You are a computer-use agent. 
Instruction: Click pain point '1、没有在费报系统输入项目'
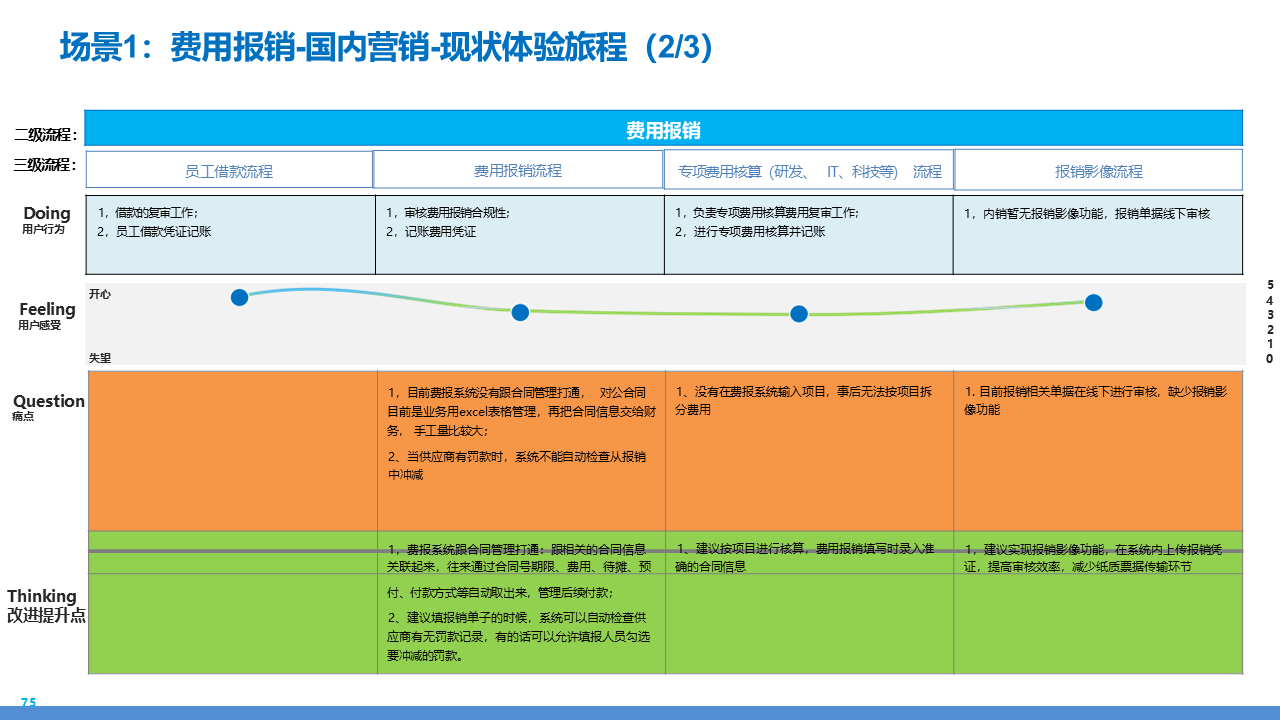(x=803, y=401)
